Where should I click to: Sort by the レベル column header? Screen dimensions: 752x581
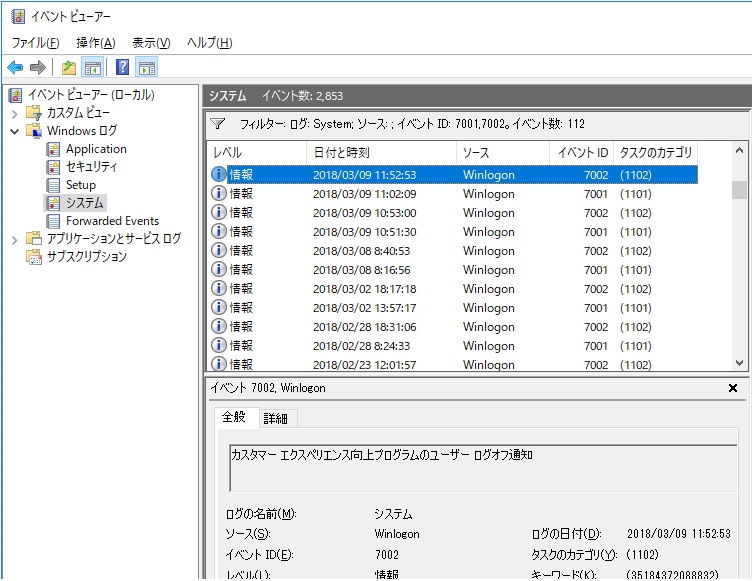tap(257, 153)
